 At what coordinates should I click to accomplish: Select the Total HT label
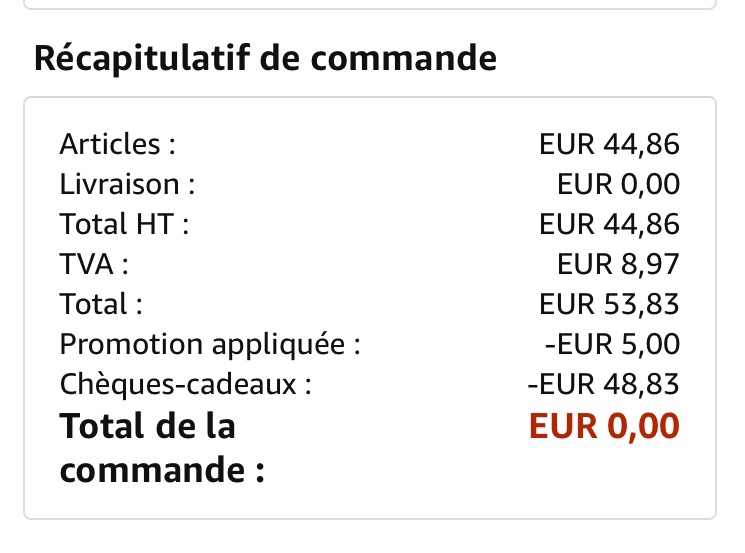124,224
